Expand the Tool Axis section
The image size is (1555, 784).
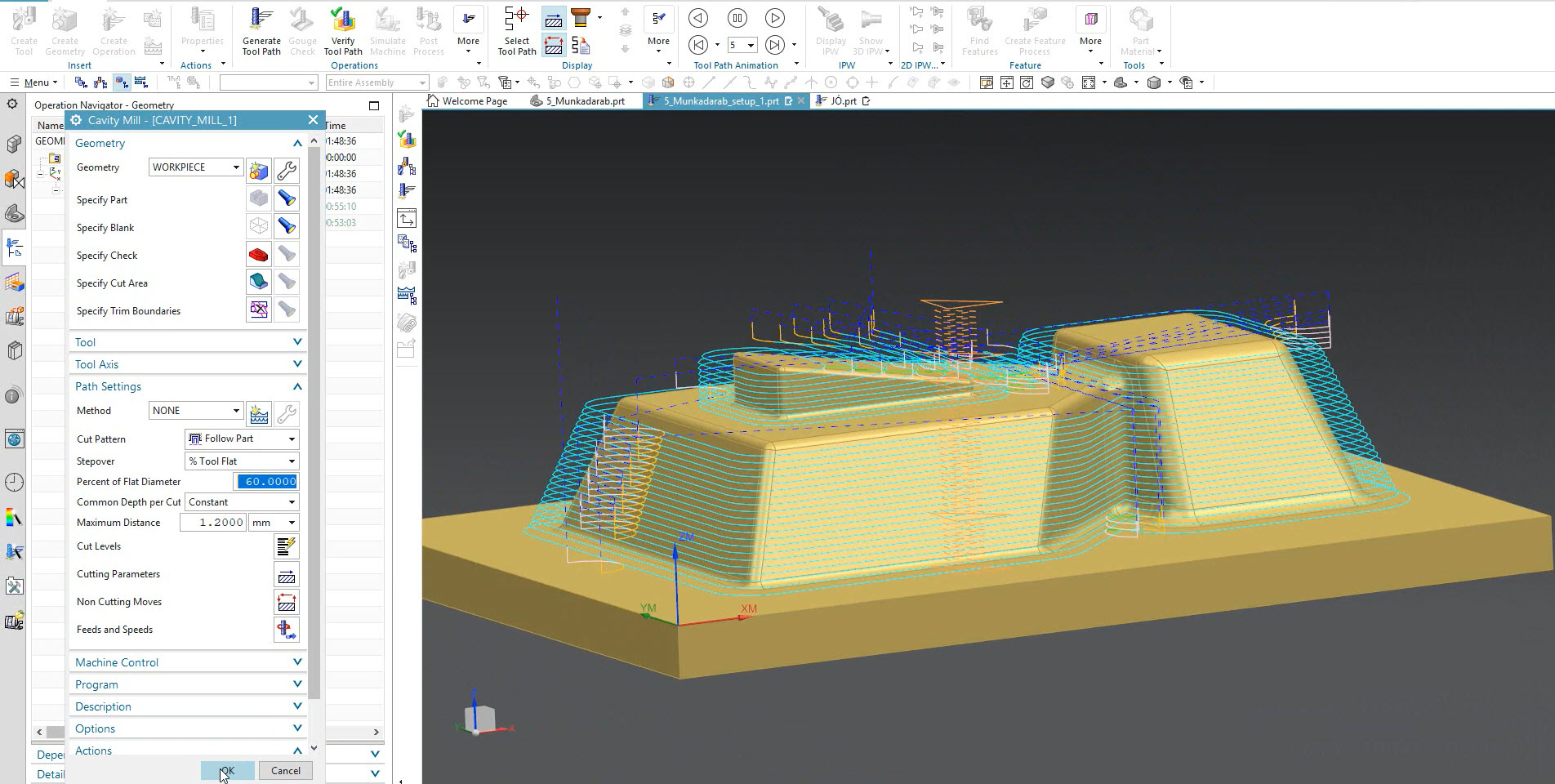[x=188, y=364]
